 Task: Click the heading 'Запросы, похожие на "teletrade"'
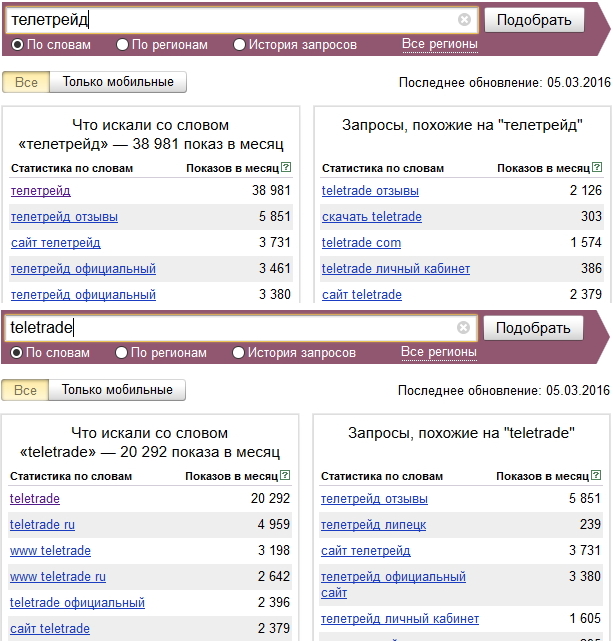[461, 433]
